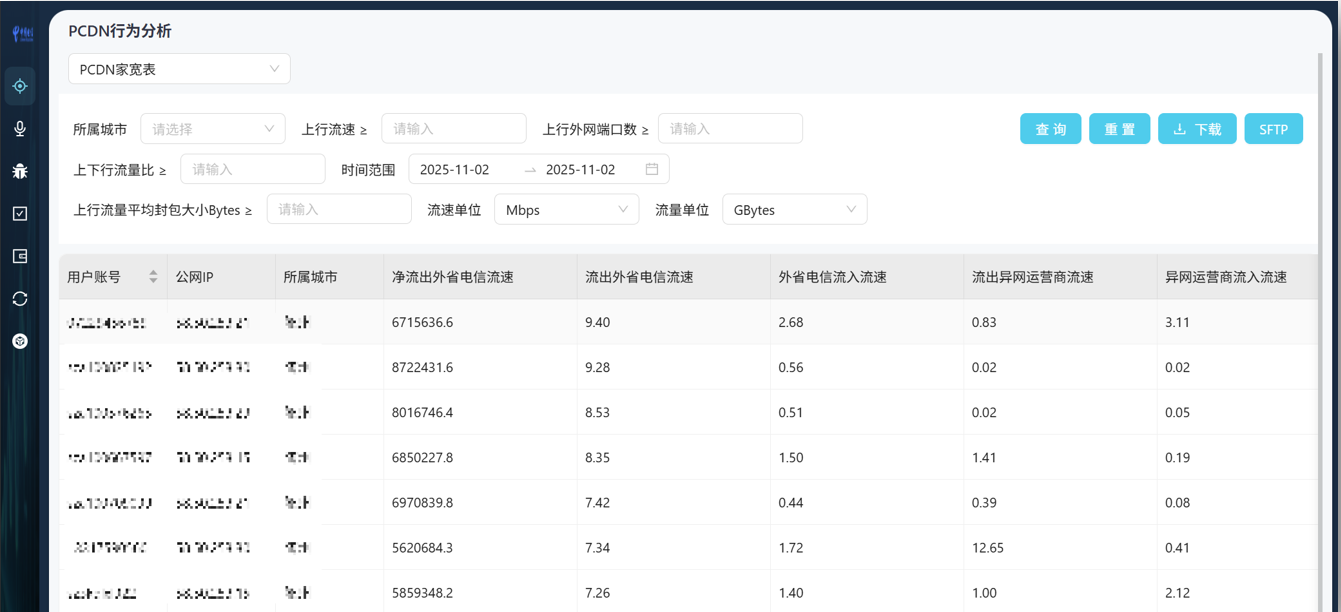Select the bug icon in sidebar
Viewport: 1341px width, 612px height.
20,171
